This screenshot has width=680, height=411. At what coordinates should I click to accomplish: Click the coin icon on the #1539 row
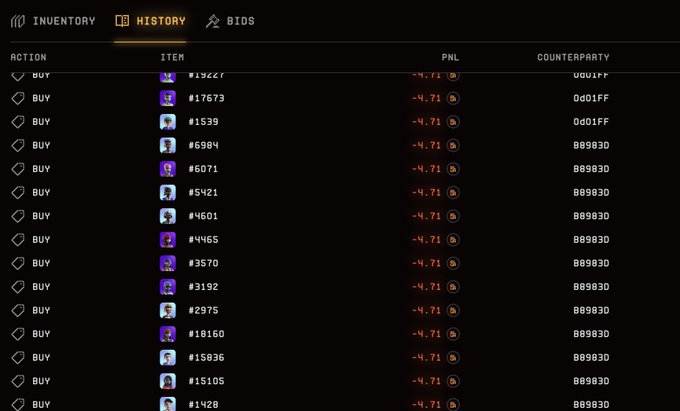(453, 122)
